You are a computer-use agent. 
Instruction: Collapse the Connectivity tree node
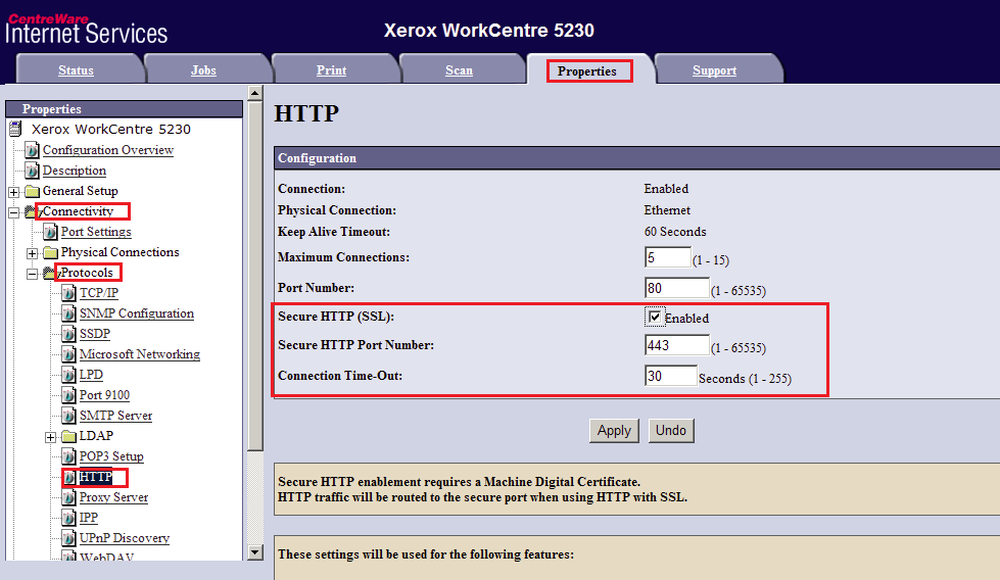coord(14,212)
